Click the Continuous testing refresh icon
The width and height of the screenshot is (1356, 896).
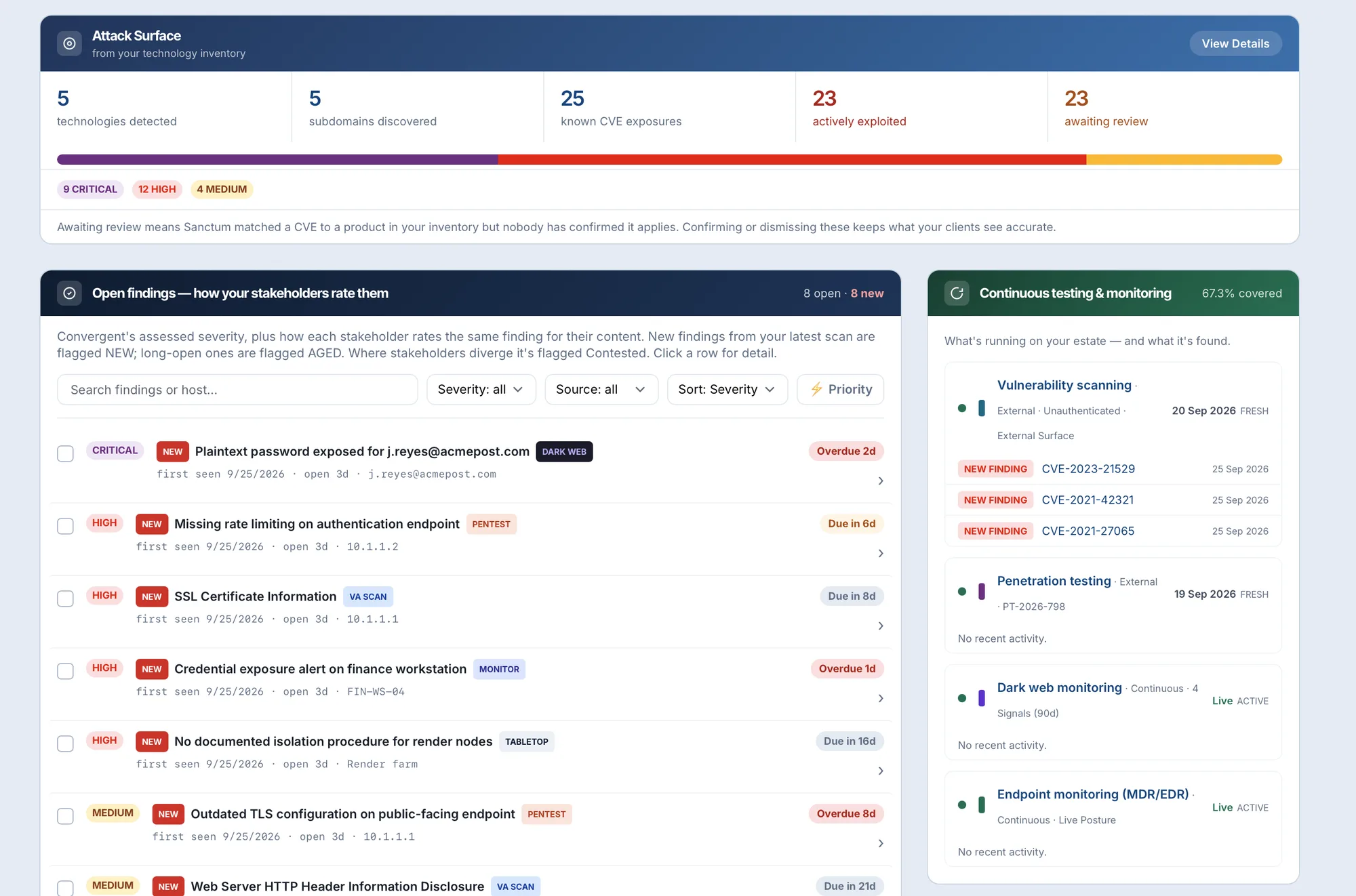point(957,293)
